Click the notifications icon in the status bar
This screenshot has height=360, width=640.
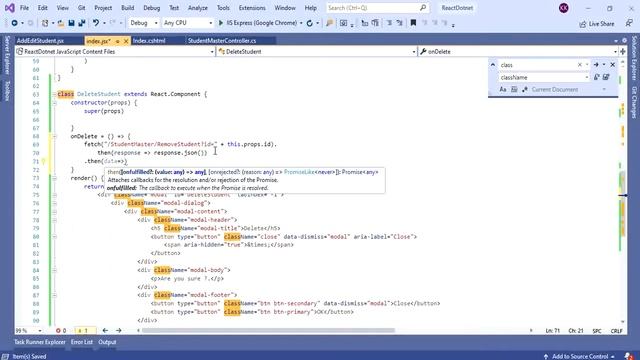tap(629, 356)
